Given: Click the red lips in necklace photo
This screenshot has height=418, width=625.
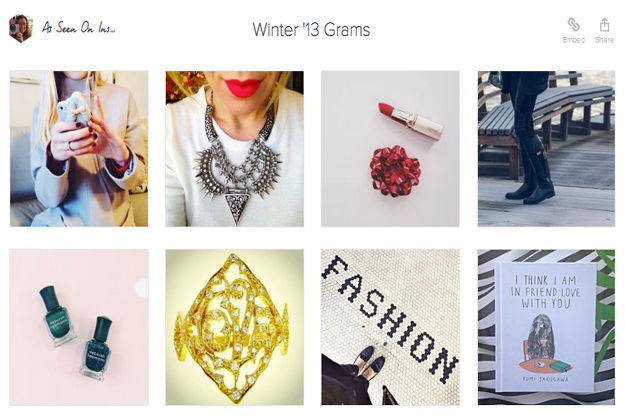Looking at the screenshot, I should (x=243, y=88).
